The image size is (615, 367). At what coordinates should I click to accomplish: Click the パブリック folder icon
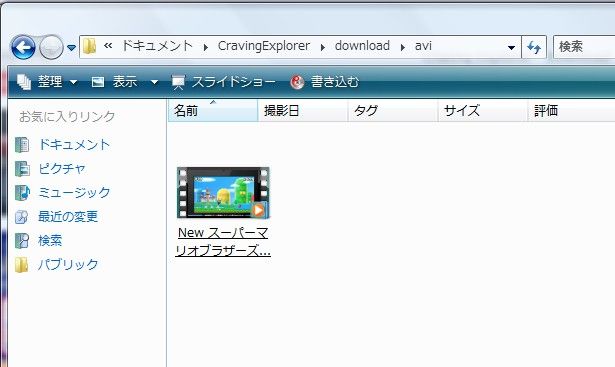[22, 265]
